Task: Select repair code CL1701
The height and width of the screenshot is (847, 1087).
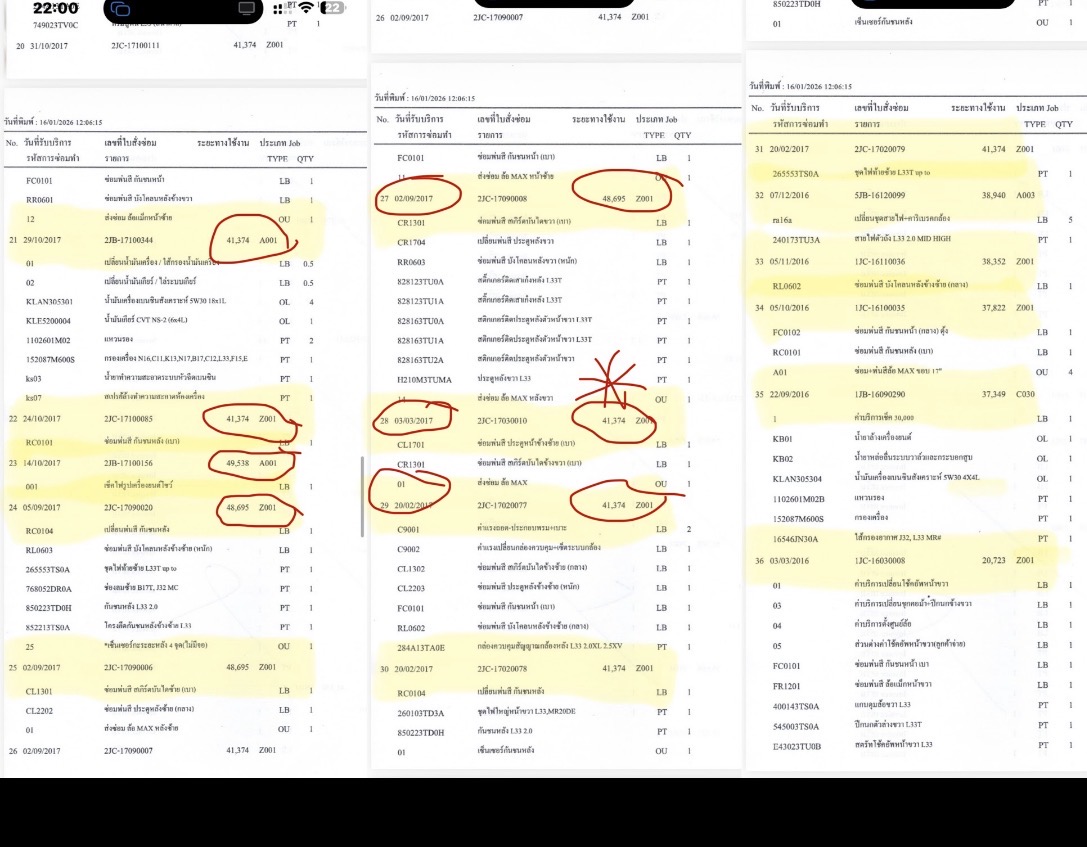Action: pyautogui.click(x=411, y=445)
